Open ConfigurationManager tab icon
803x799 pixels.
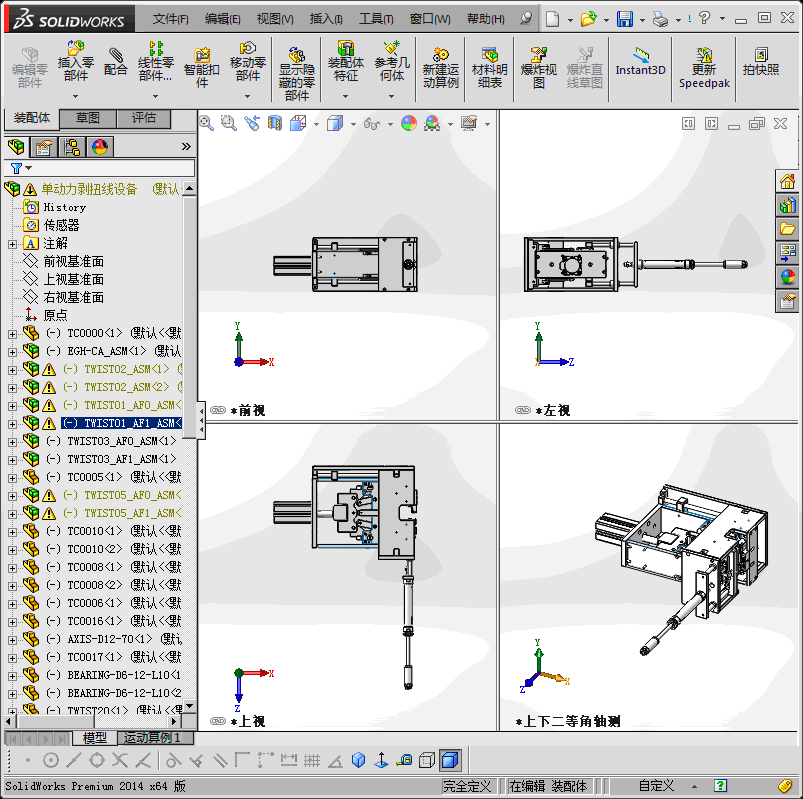(72, 147)
